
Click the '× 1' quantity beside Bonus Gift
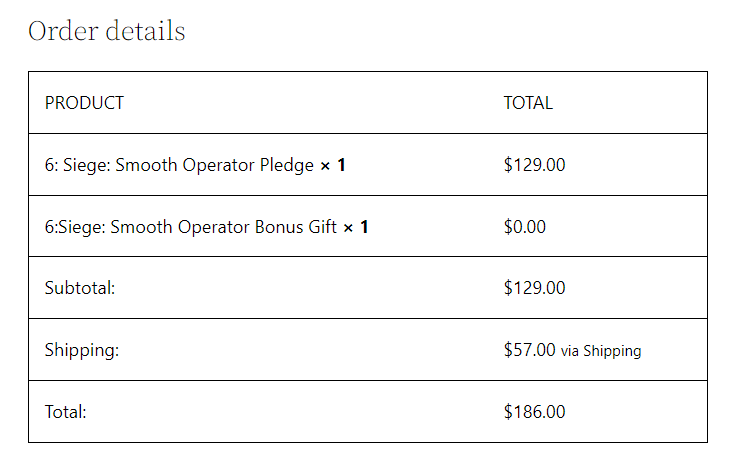pyautogui.click(x=356, y=227)
